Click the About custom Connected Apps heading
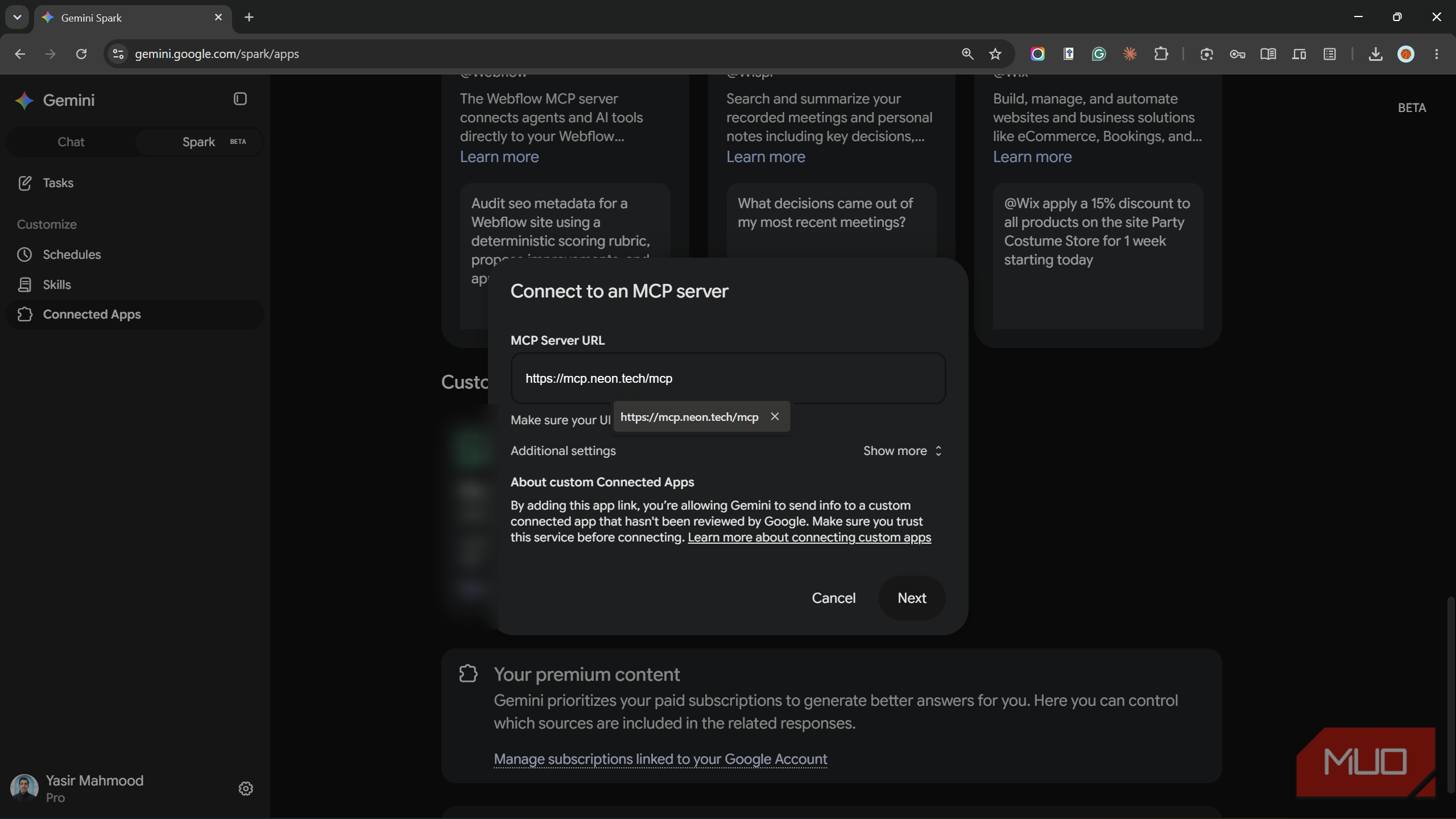Viewport: 1456px width, 819px height. tap(602, 482)
